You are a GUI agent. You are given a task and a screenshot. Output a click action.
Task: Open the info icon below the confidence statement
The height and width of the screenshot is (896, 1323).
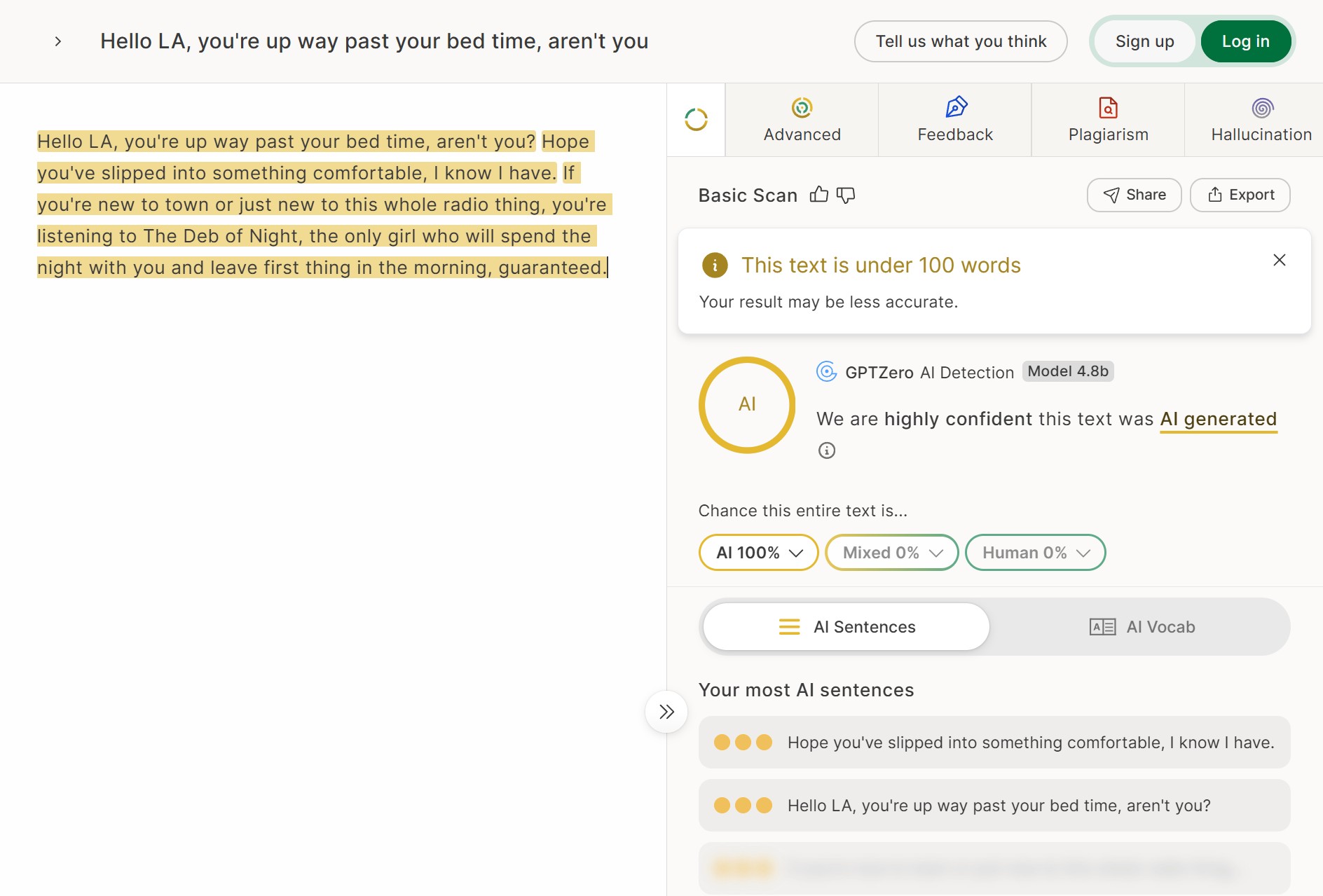click(x=827, y=450)
